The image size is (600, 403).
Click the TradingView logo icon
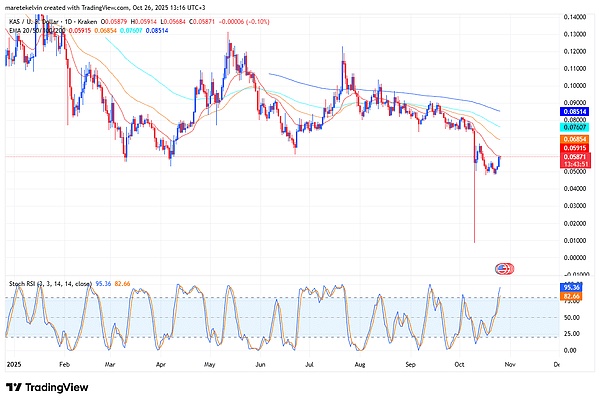[x=15, y=386]
